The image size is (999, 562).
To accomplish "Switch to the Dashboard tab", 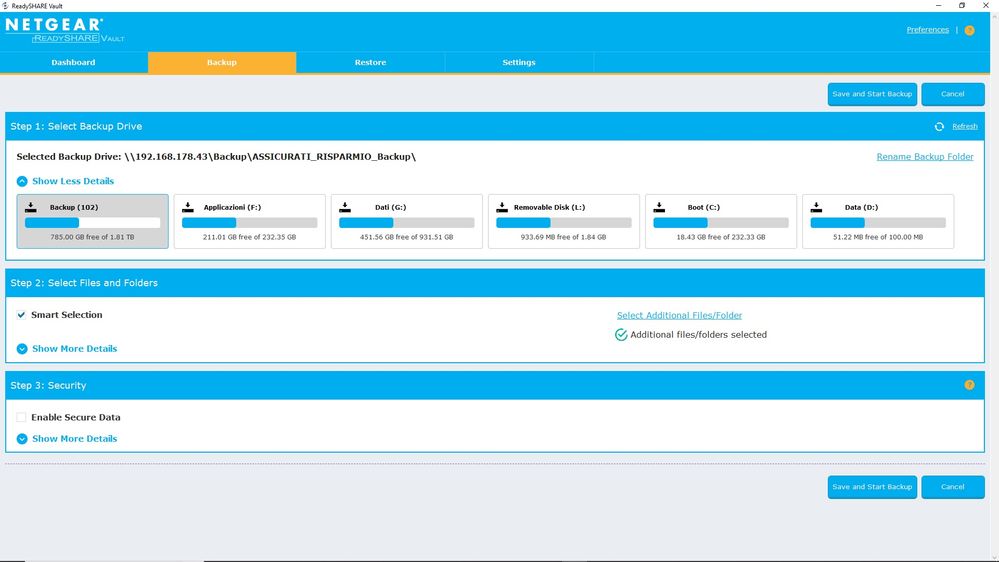I will tap(73, 62).
